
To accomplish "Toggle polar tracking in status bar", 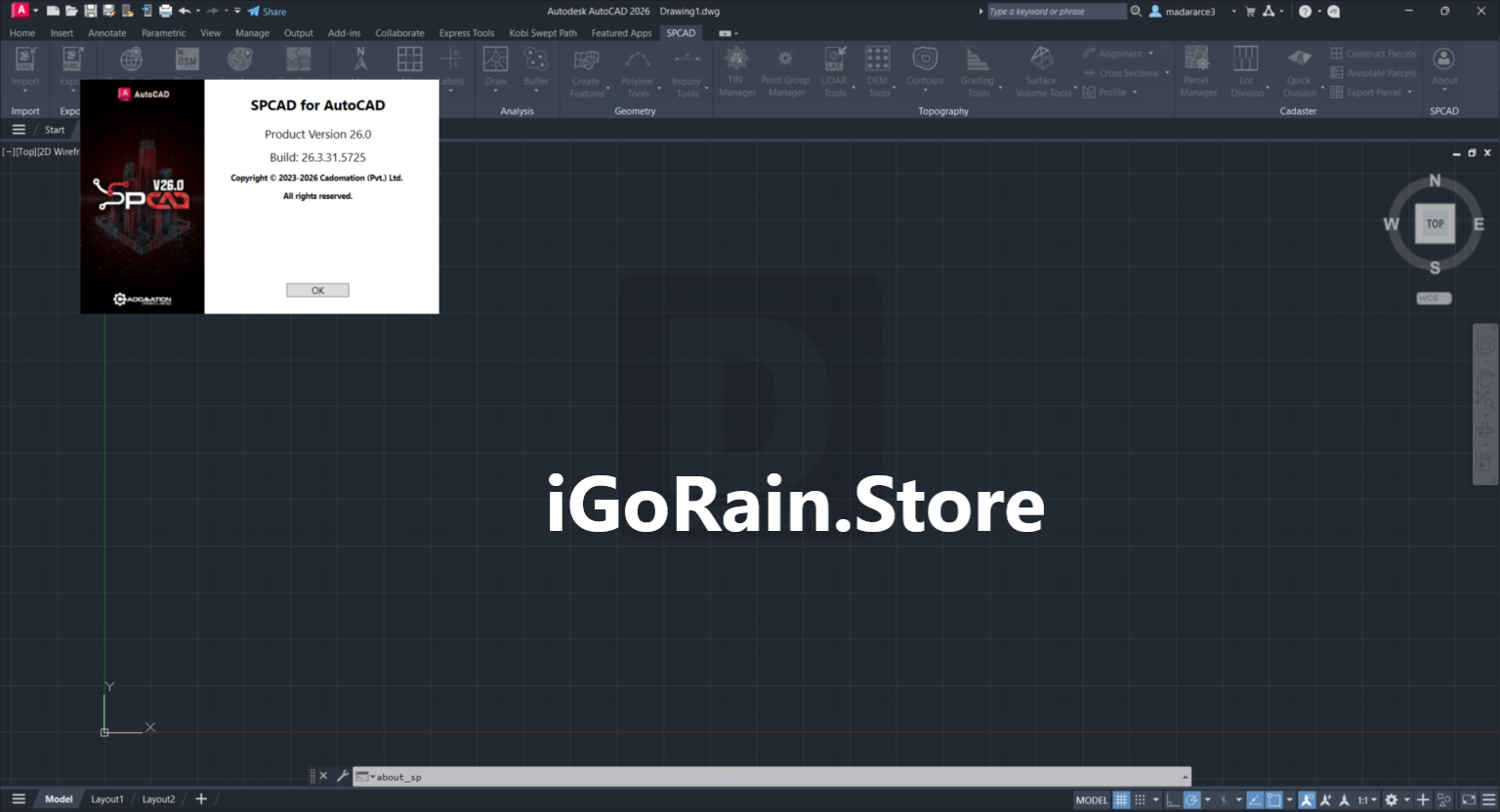I will coord(1191,800).
